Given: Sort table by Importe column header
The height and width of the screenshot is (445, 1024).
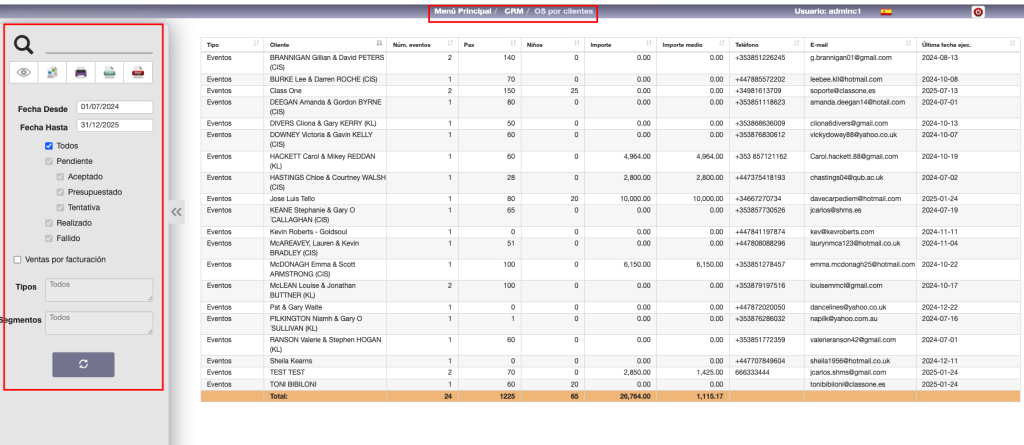Looking at the screenshot, I should [620, 45].
